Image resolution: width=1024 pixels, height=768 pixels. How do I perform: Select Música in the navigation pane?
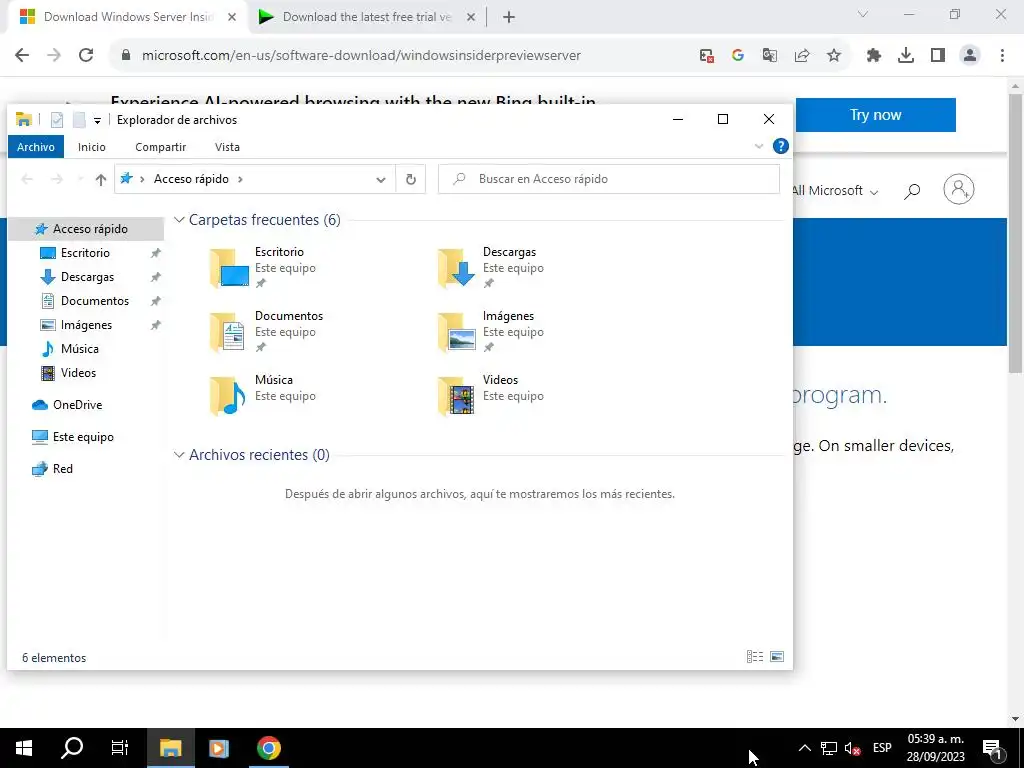pos(79,349)
